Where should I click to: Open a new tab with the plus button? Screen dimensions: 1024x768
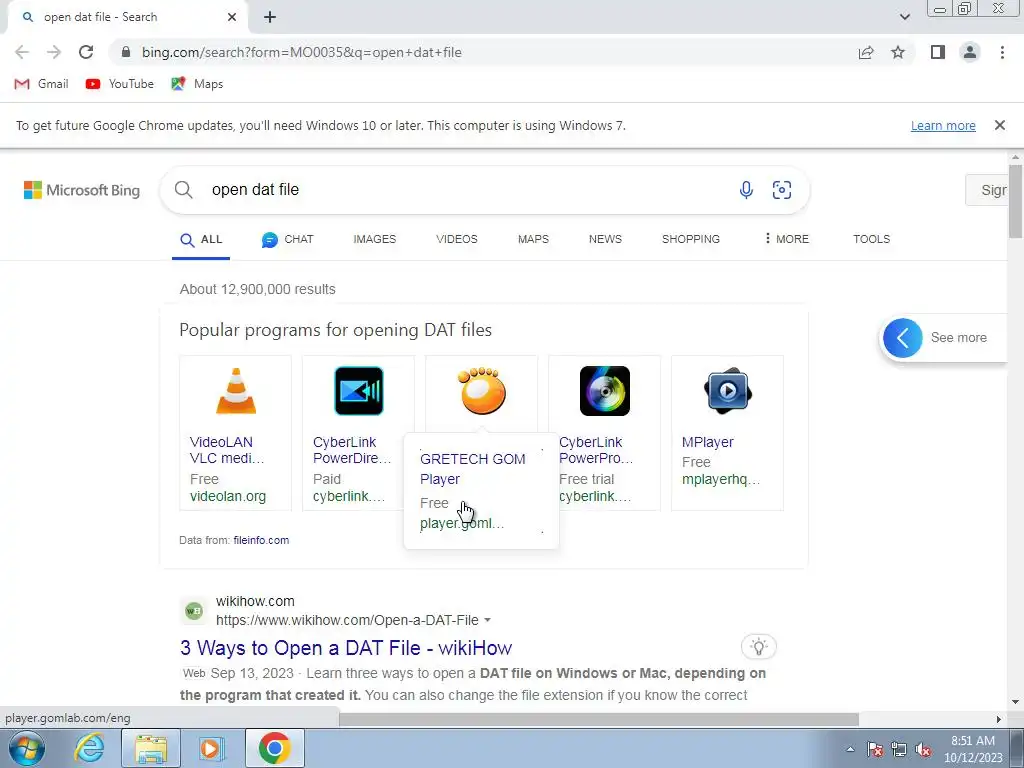coord(270,17)
